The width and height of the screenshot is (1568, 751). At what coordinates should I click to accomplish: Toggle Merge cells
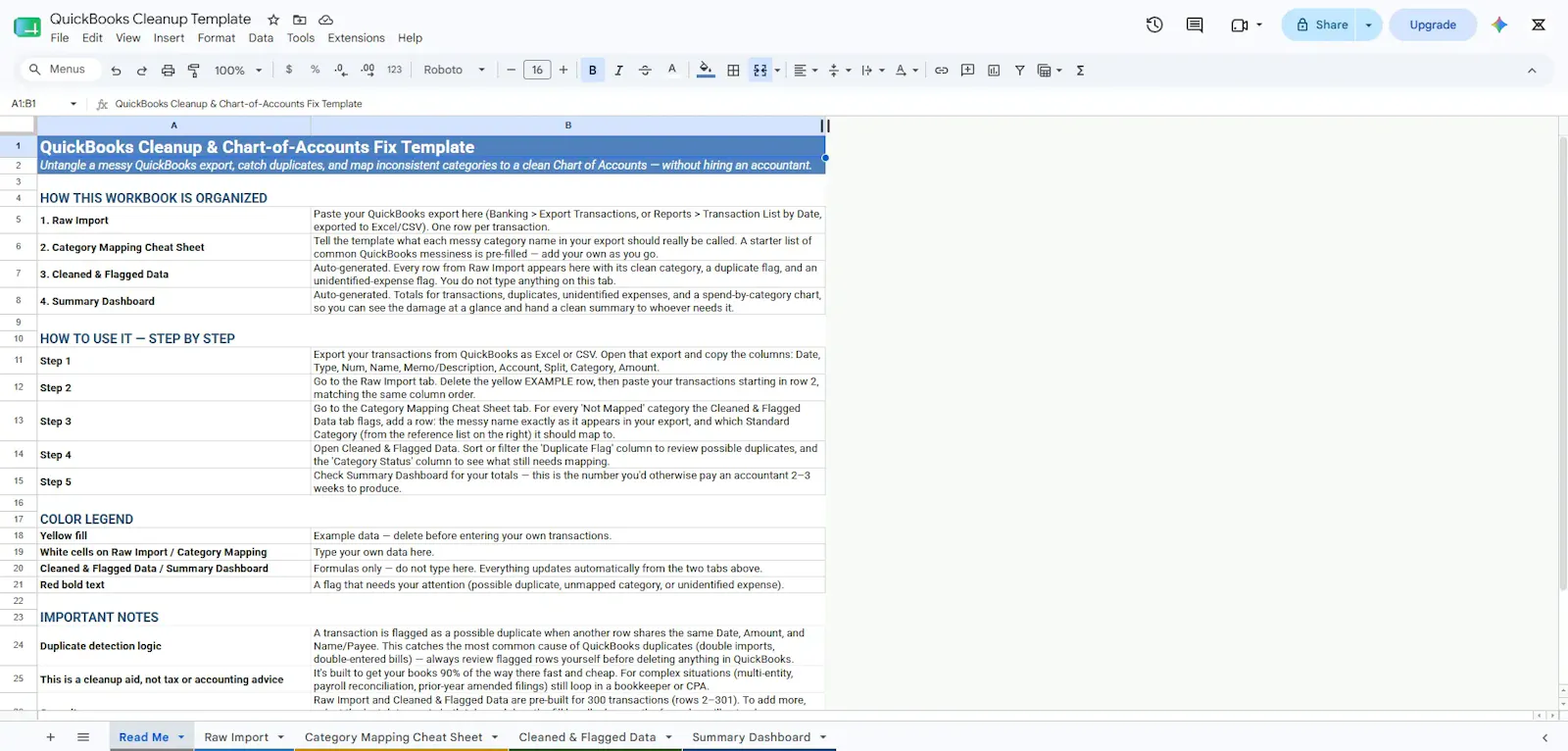click(759, 71)
